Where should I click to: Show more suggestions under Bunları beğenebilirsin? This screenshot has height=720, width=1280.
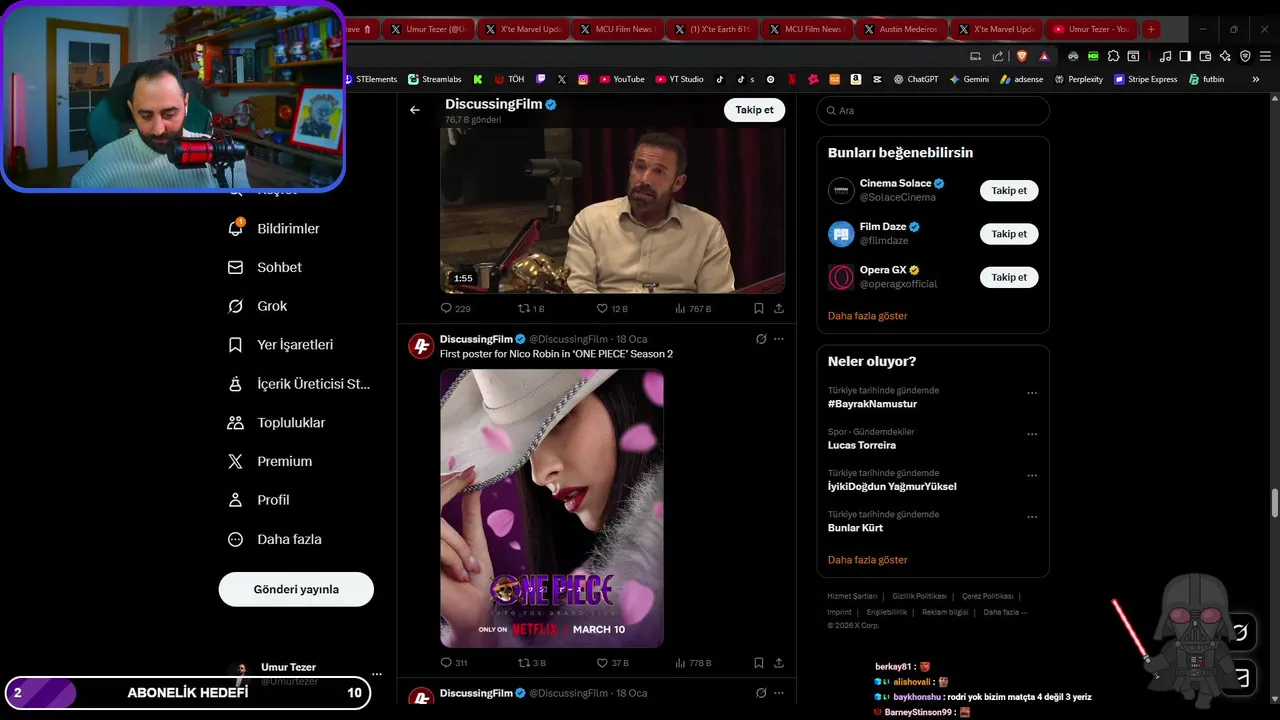pyautogui.click(x=868, y=316)
